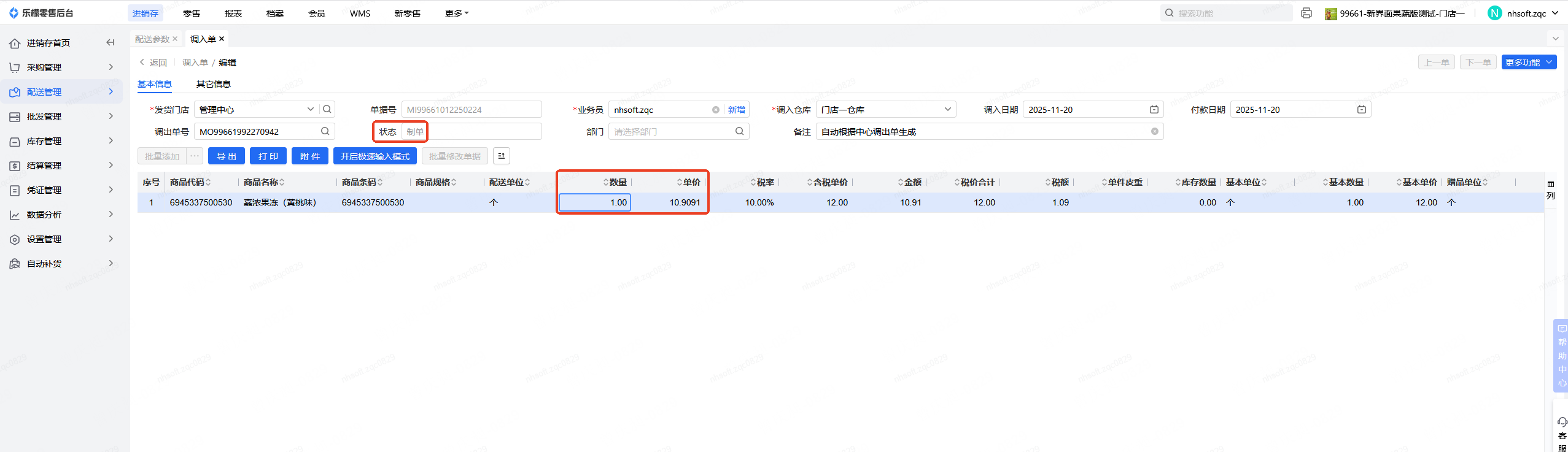
Task: Open calendar icon for 调入日期
Action: click(x=1154, y=109)
